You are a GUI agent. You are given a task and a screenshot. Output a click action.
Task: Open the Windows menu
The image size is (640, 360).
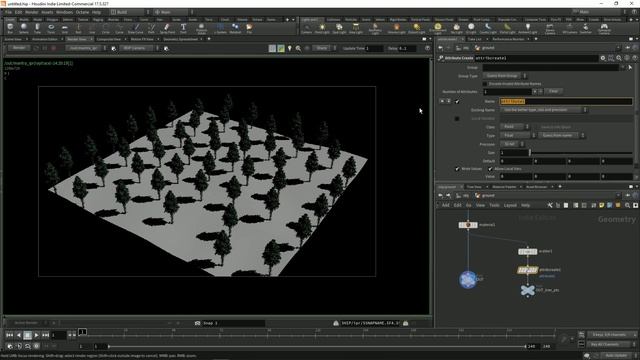point(64,12)
